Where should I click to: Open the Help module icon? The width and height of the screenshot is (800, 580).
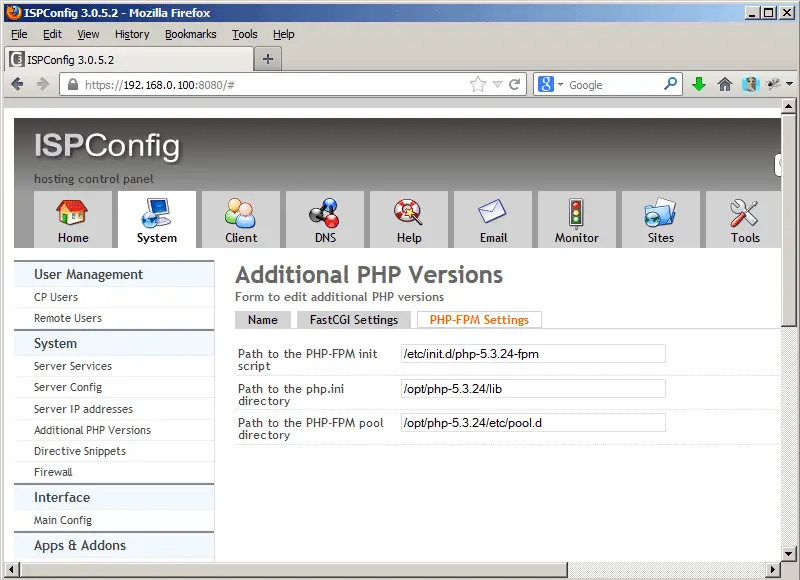(x=409, y=219)
